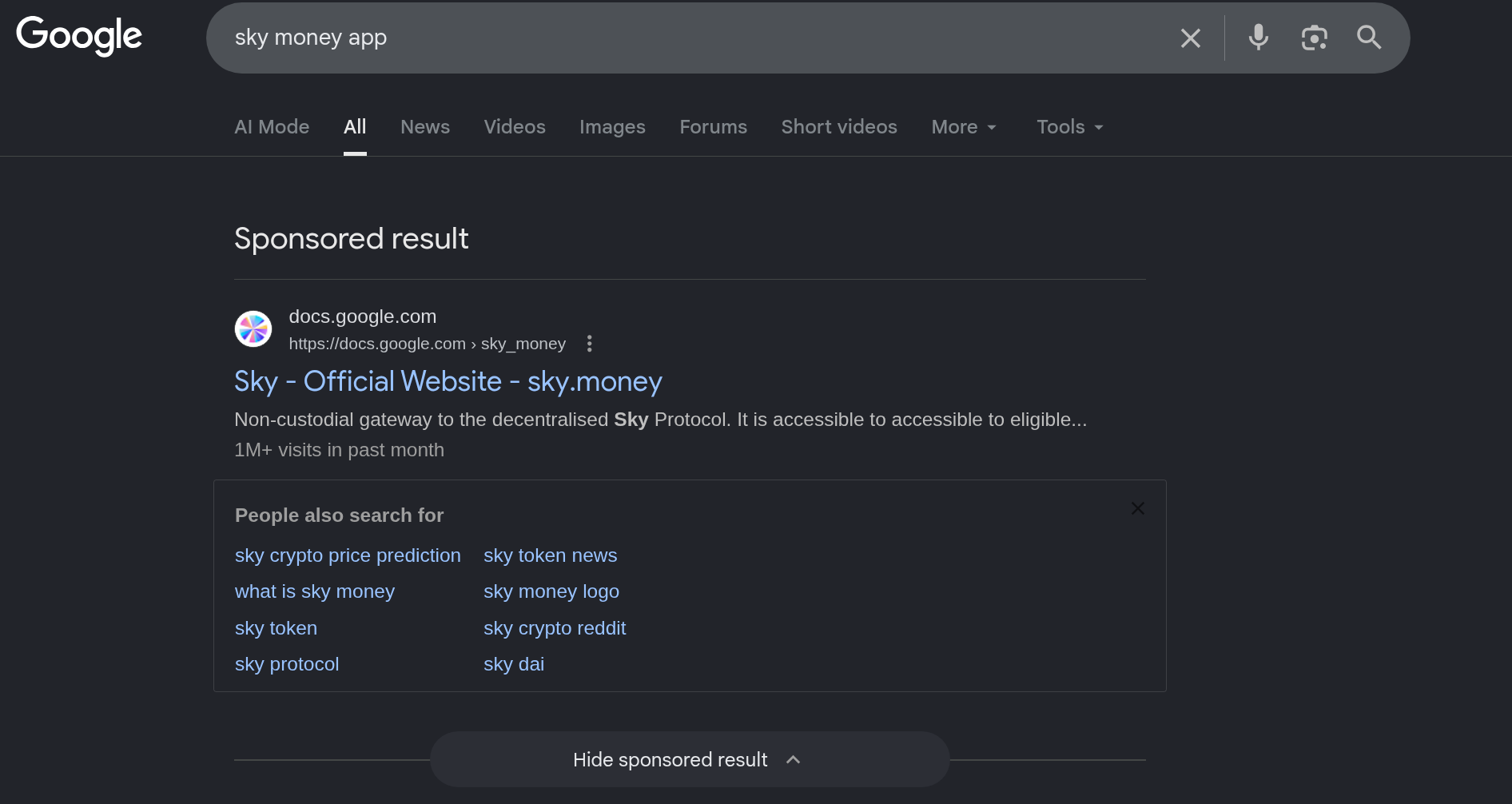This screenshot has height=804, width=1512.
Task: Click 'sky crypto price prediction' suggestion
Action: [x=348, y=555]
